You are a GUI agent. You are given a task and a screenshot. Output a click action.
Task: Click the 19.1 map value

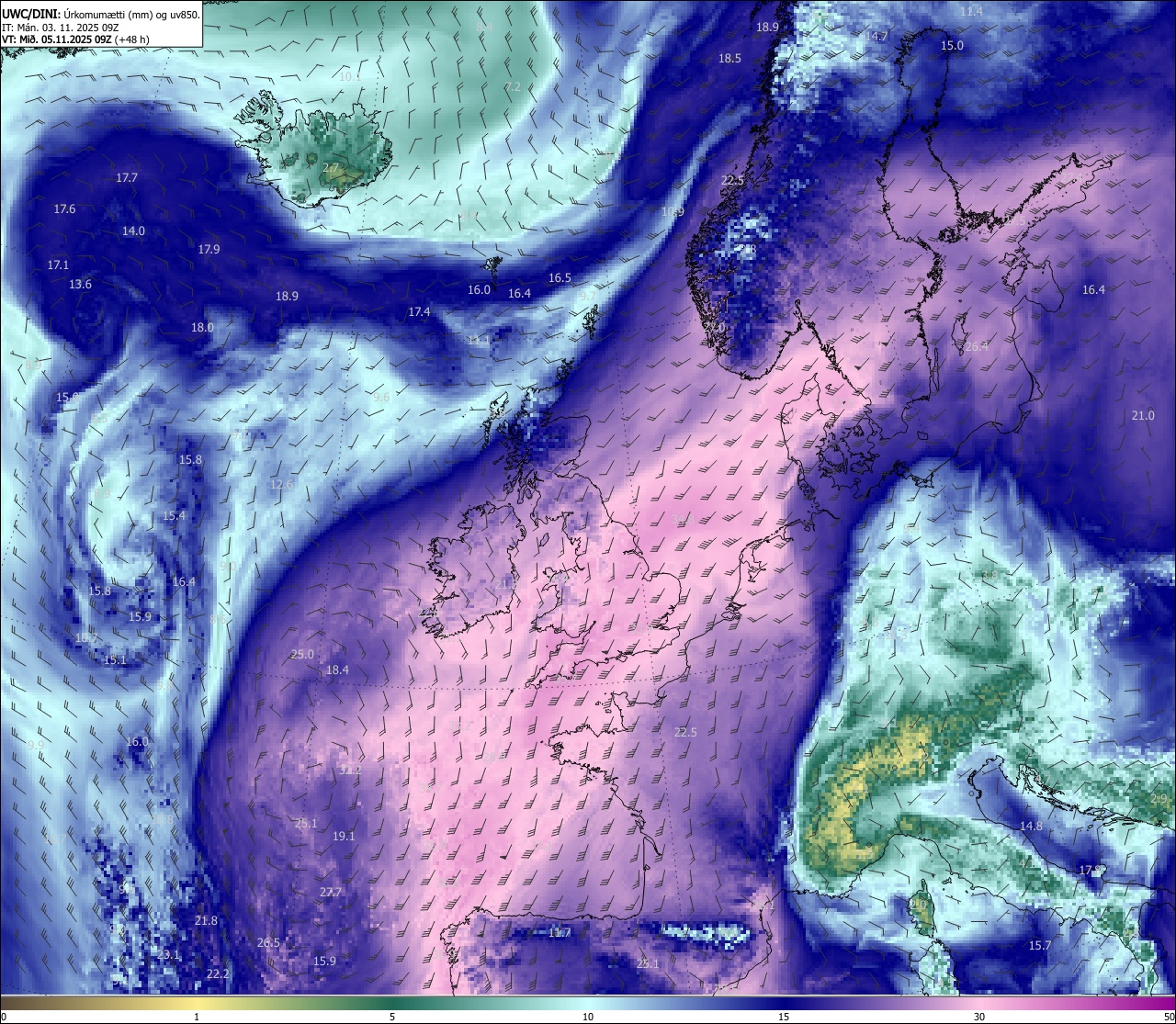pyautogui.click(x=344, y=837)
